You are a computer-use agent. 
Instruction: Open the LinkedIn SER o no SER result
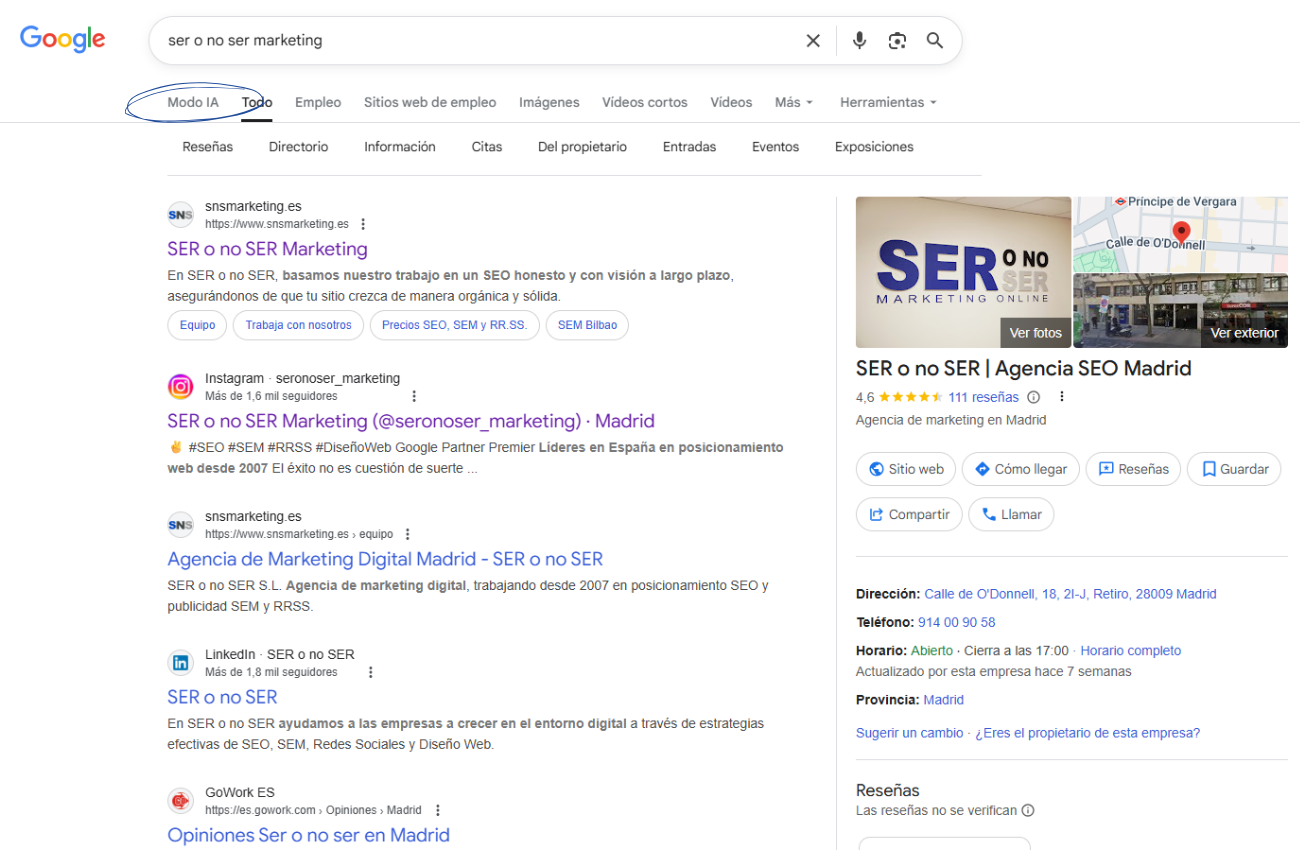tap(222, 697)
